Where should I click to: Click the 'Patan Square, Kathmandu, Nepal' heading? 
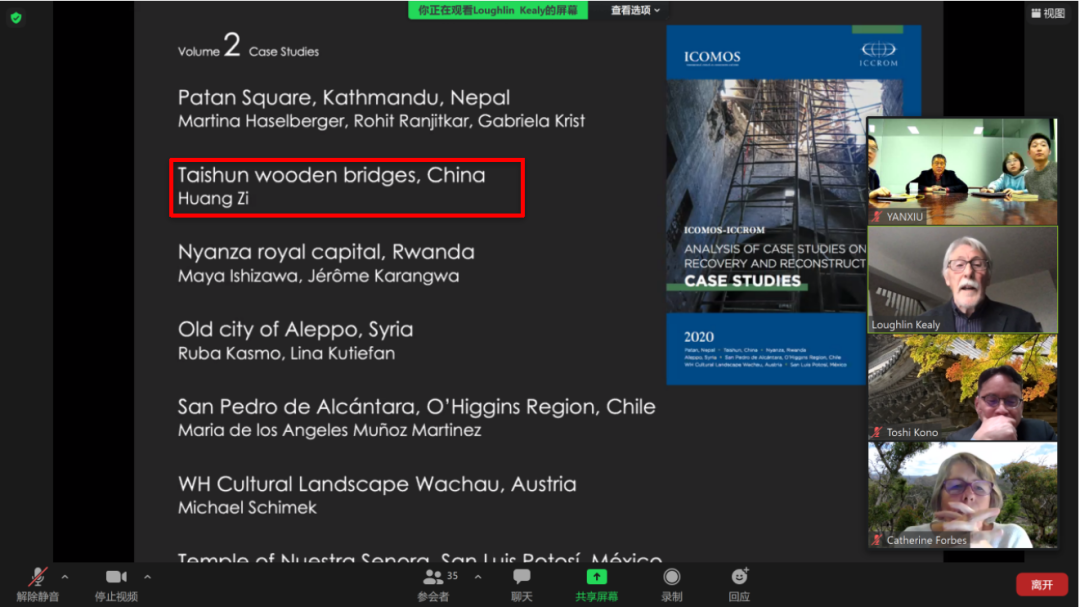(x=344, y=97)
